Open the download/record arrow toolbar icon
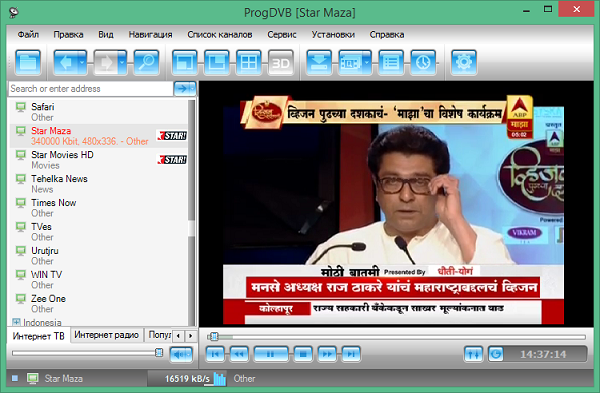 319,62
